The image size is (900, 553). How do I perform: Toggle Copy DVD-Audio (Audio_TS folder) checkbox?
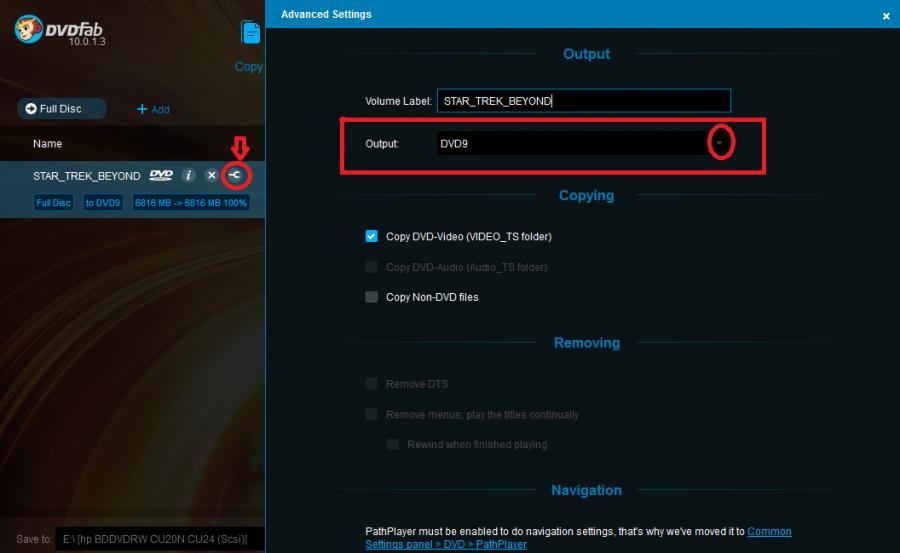371,267
